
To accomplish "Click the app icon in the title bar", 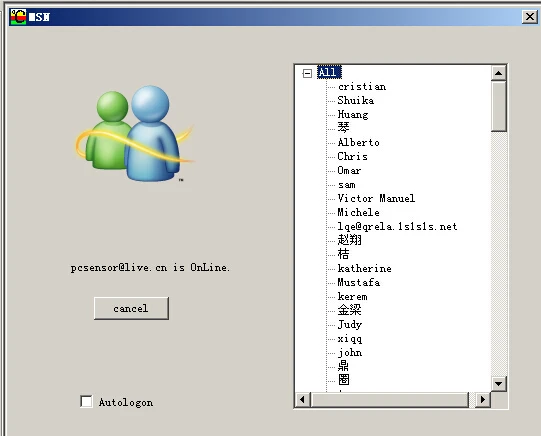I will click(x=18, y=17).
